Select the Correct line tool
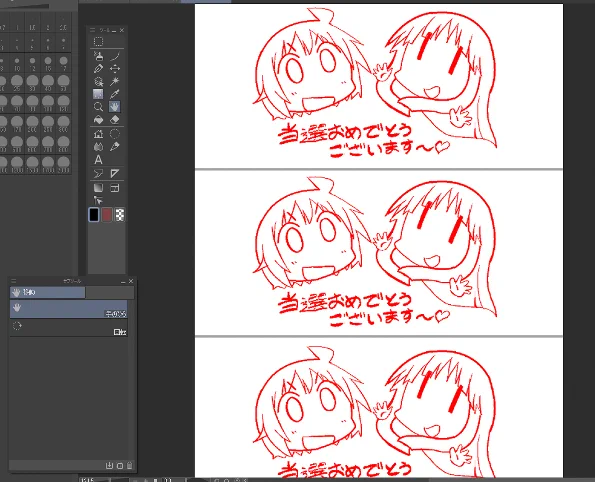The height and width of the screenshot is (482, 595). (98, 174)
